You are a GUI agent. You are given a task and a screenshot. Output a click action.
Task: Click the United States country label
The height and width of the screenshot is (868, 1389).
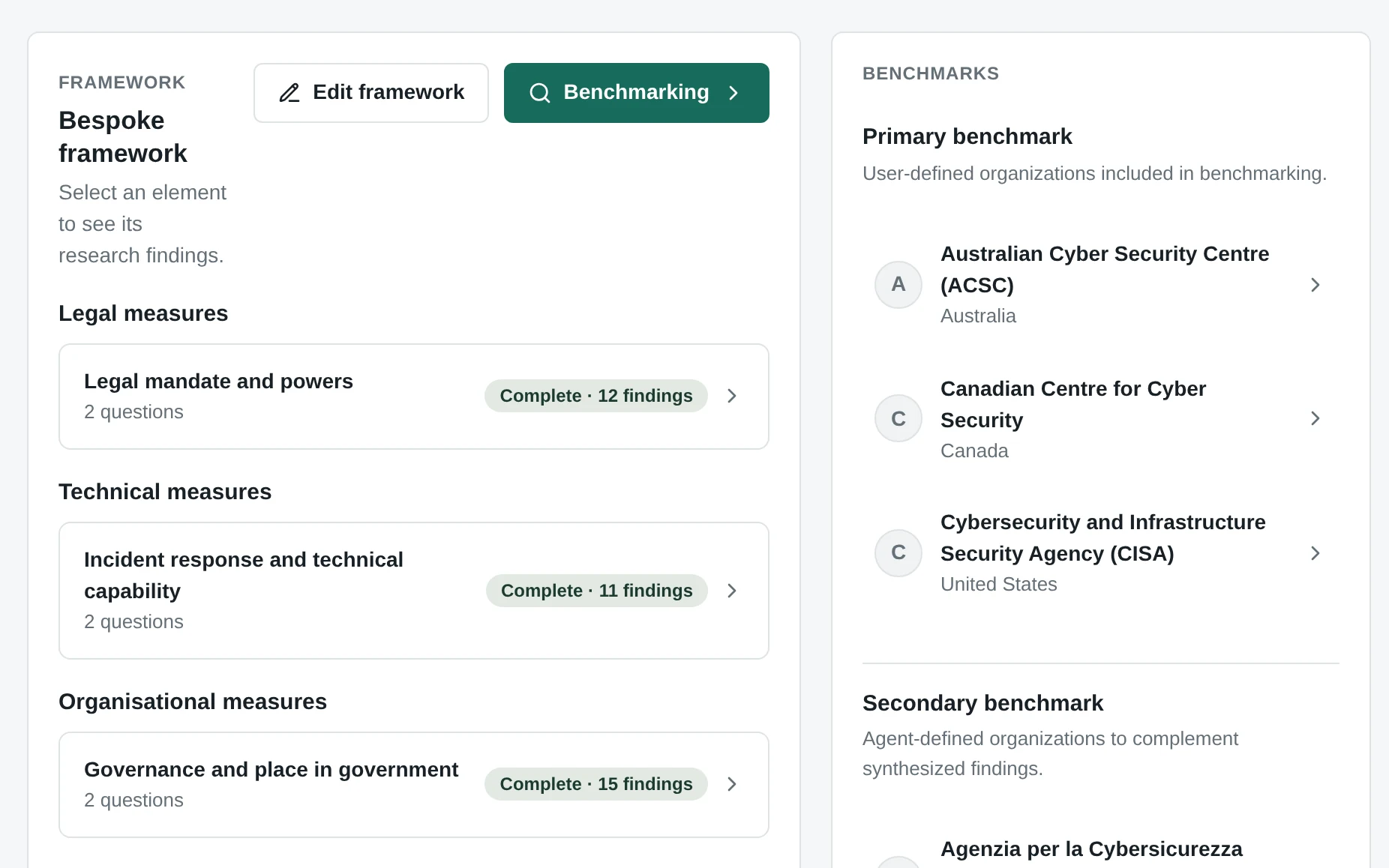[998, 585]
